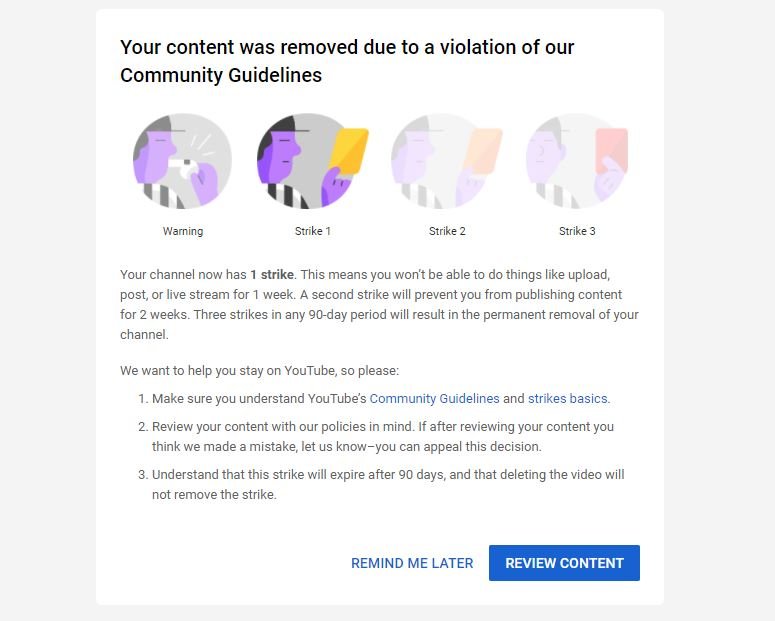Click the "Strike 3" caption text
This screenshot has width=775, height=621.
(x=577, y=231)
